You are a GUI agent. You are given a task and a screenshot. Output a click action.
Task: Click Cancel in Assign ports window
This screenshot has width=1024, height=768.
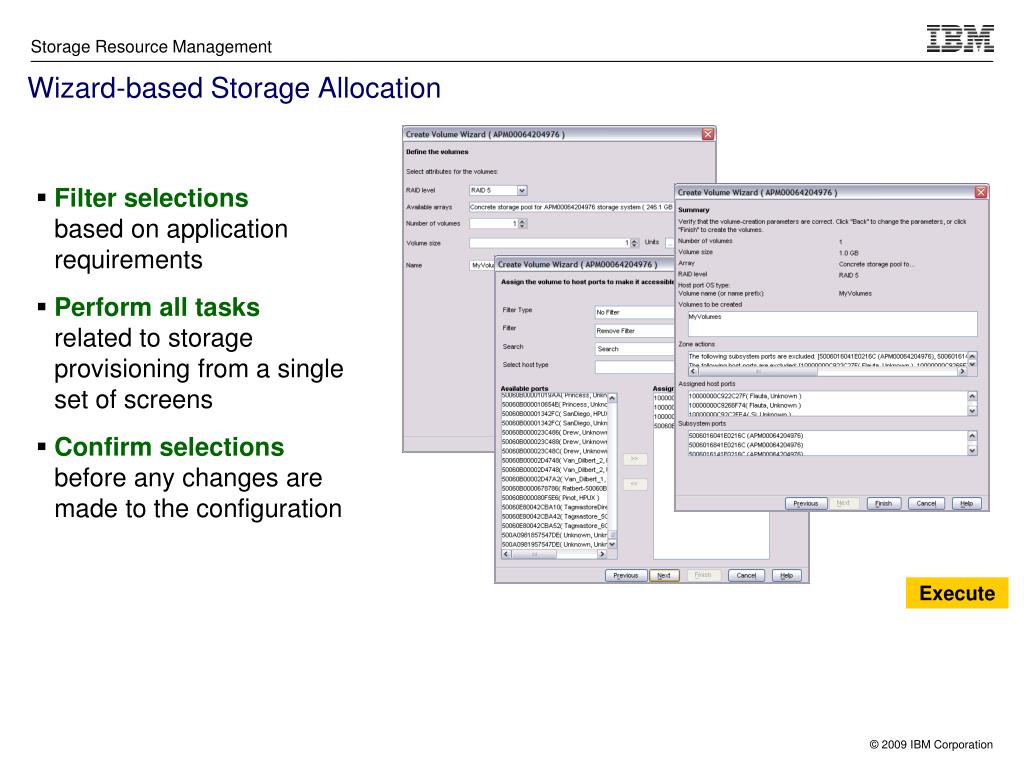click(x=746, y=575)
